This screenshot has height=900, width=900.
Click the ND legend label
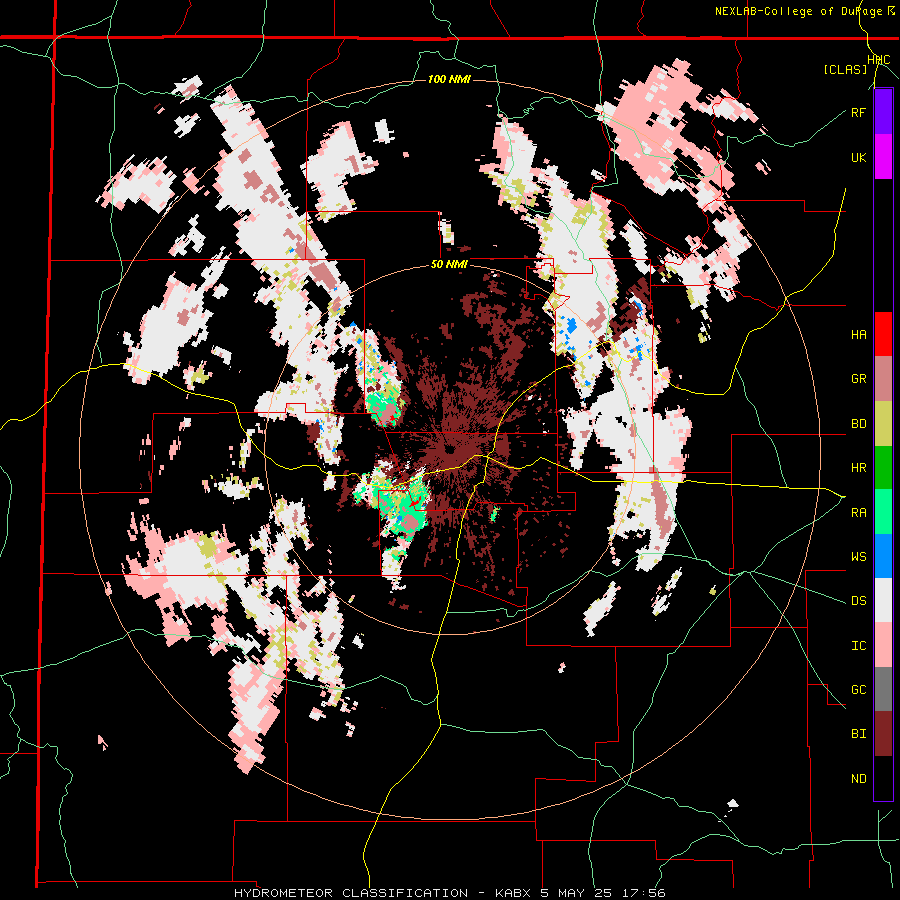pos(858,779)
